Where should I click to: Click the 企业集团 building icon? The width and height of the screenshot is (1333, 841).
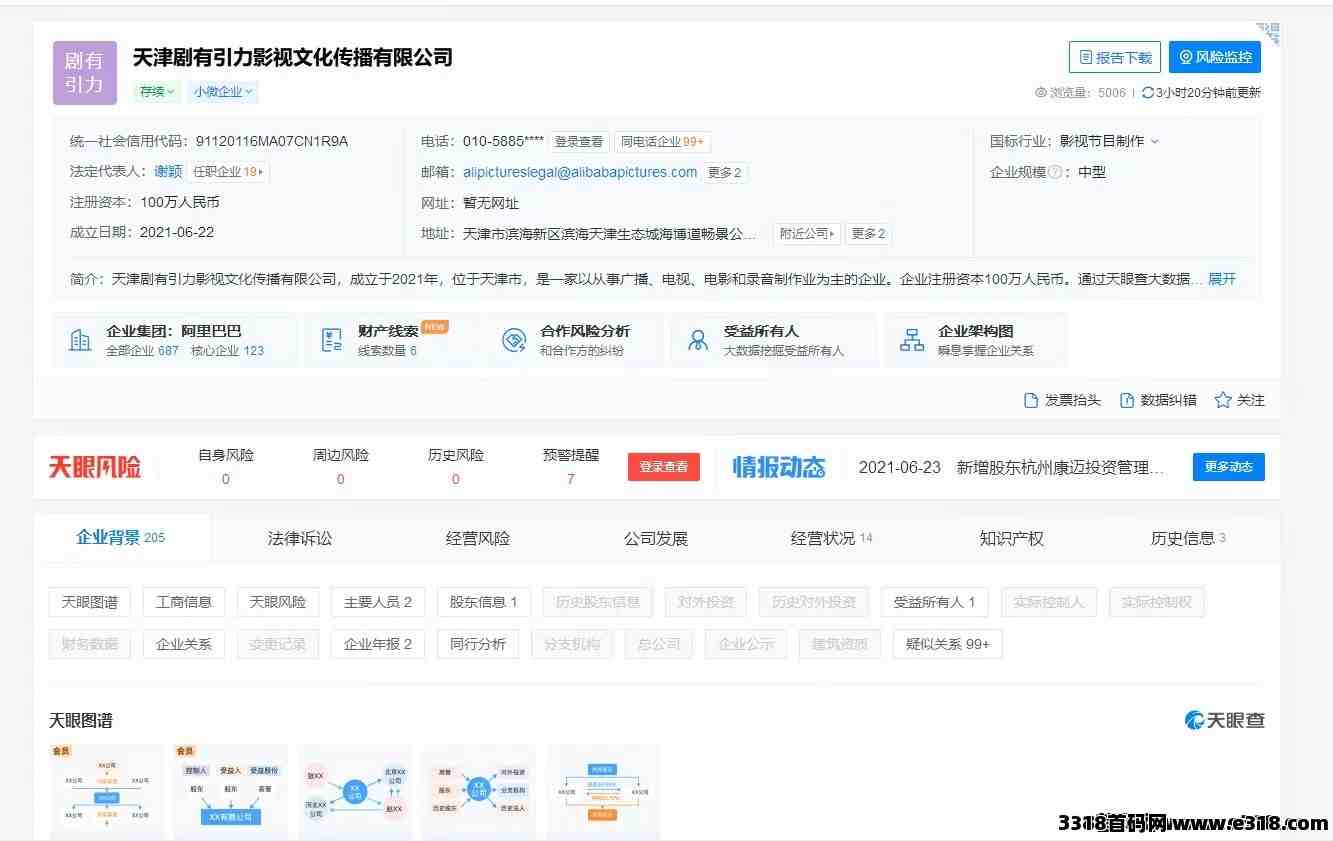pos(80,340)
